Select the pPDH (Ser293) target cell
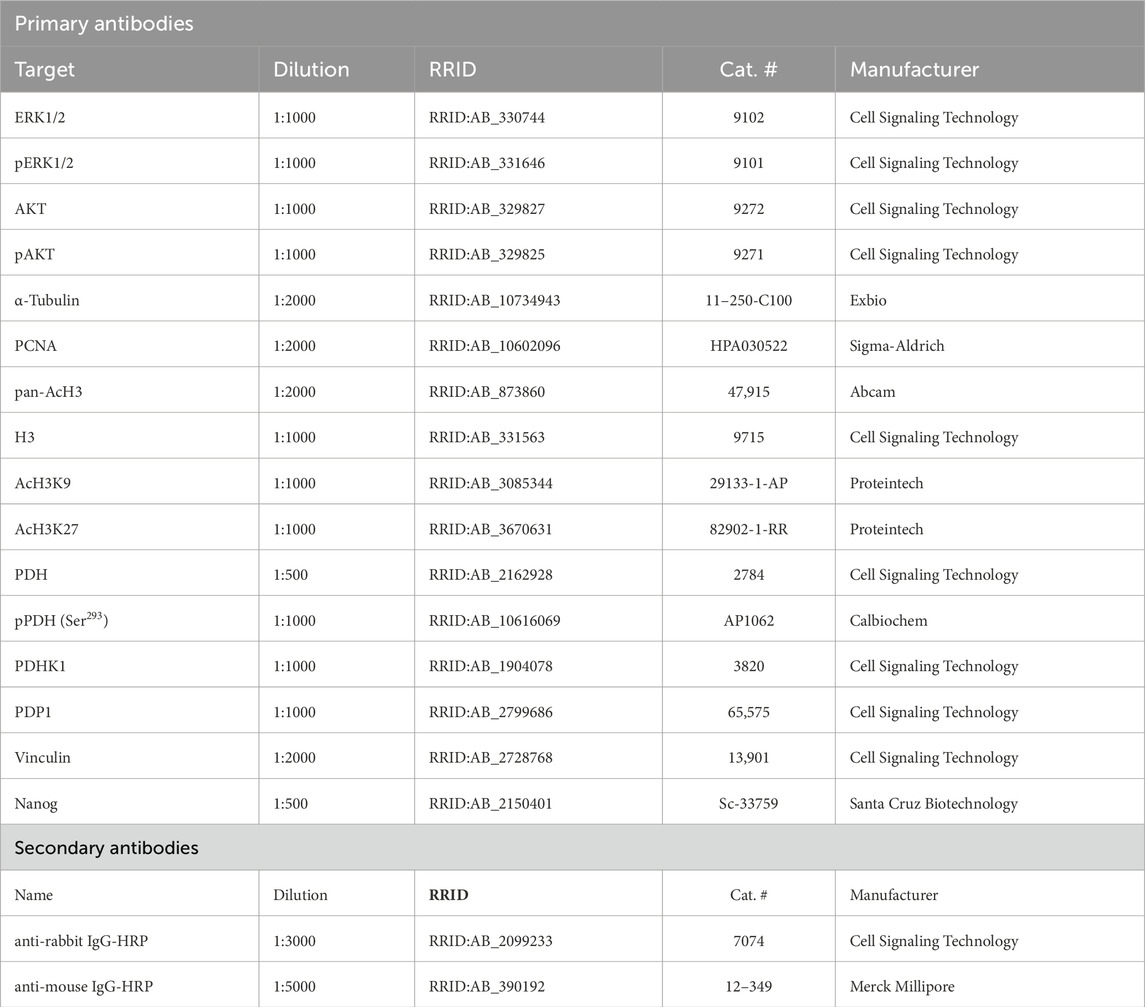The width and height of the screenshot is (1145, 1007). pos(61,621)
